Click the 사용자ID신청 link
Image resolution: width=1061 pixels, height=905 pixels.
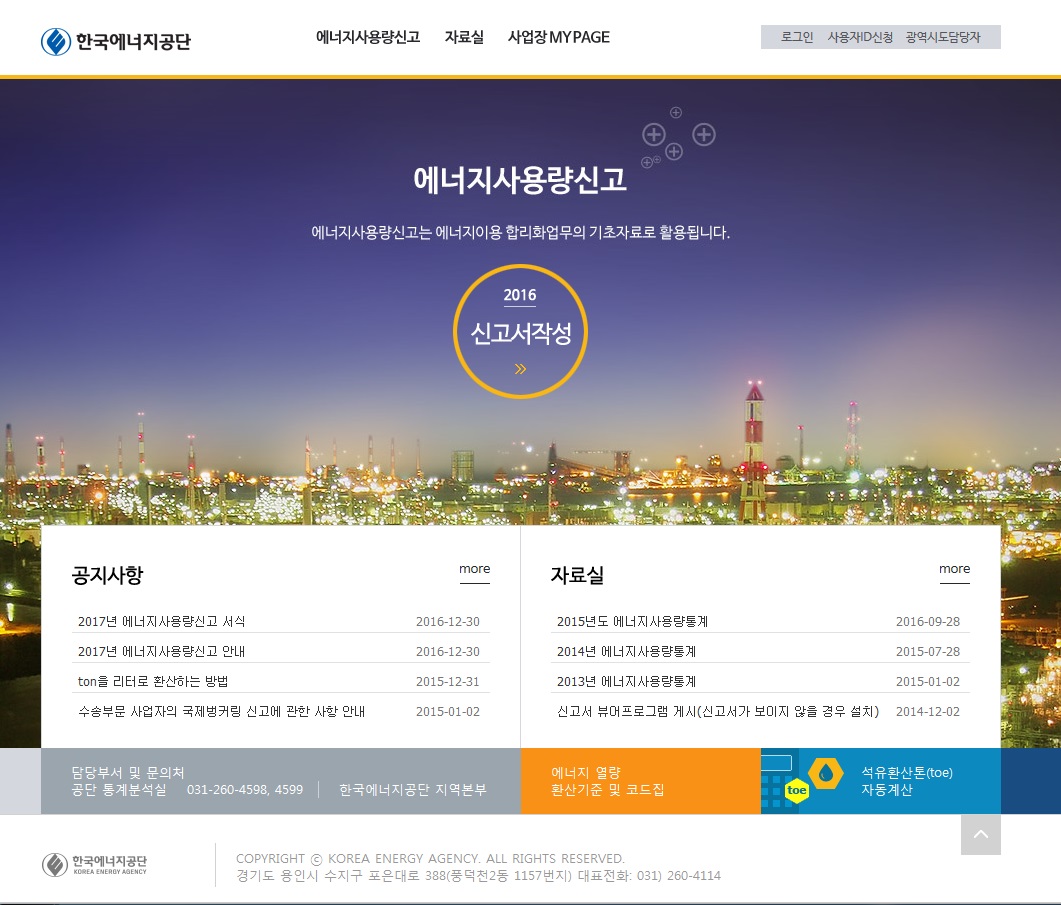pos(861,37)
